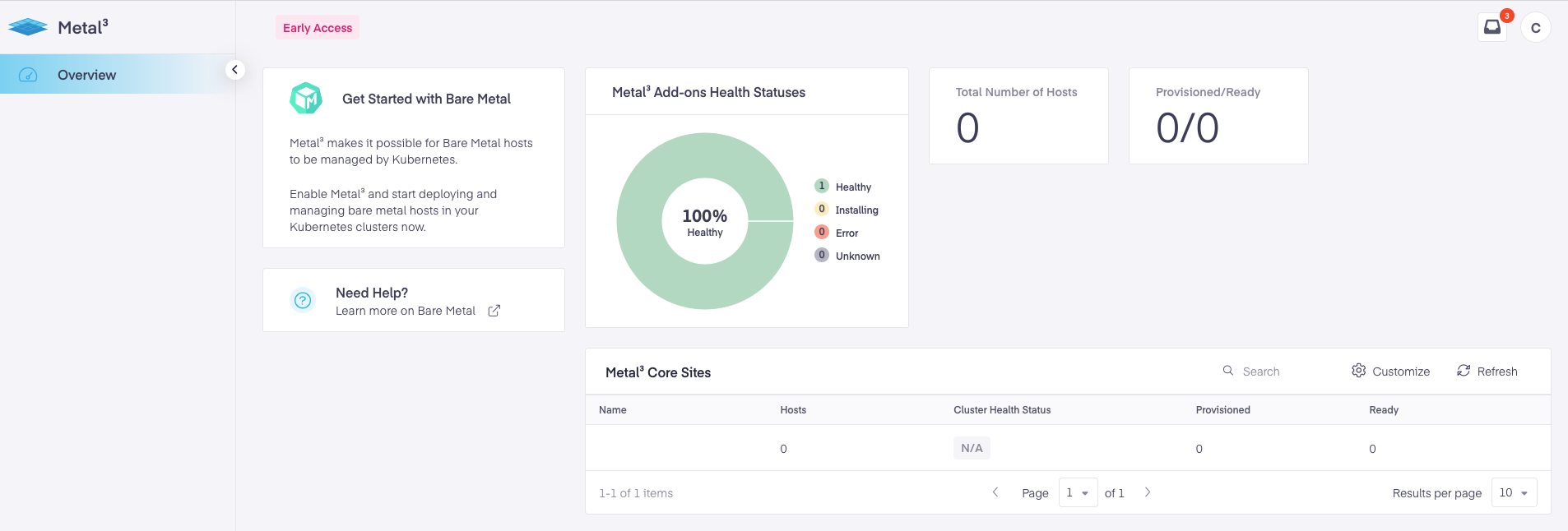Click the Metal³ Core Sites title
The width and height of the screenshot is (1568, 531).
click(658, 372)
